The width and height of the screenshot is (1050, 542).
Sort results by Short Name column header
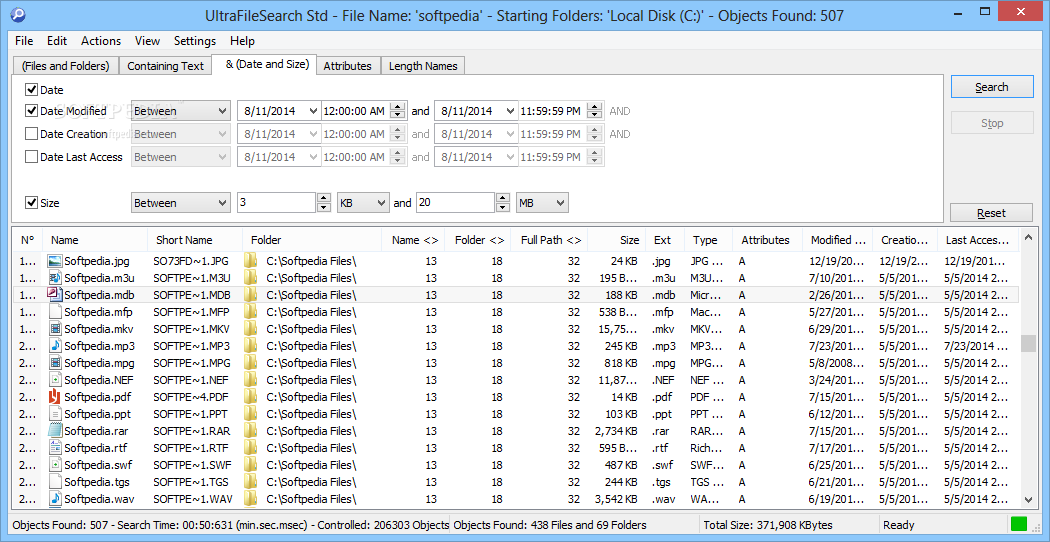(x=195, y=240)
